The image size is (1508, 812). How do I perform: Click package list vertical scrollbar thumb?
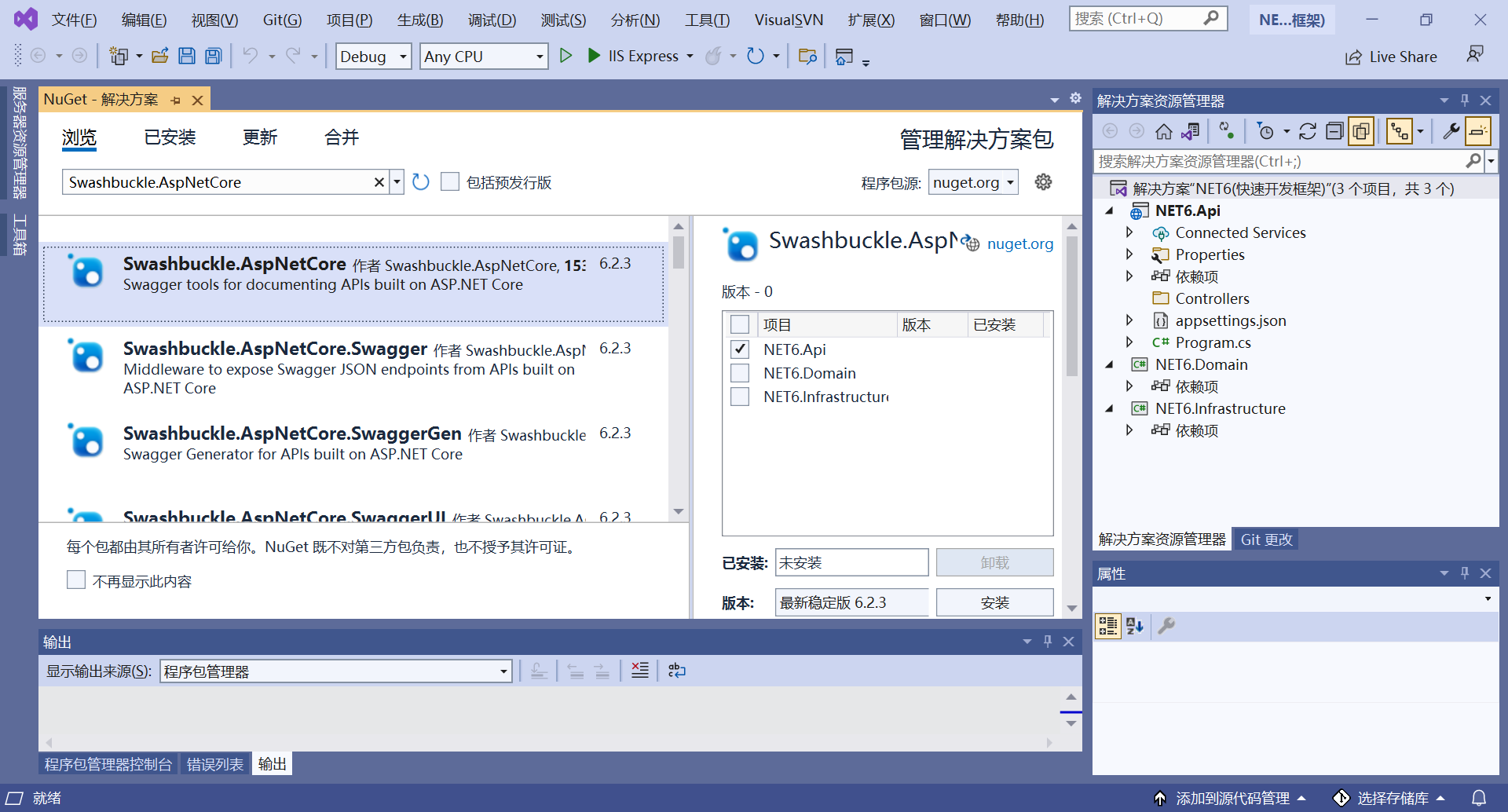click(678, 253)
